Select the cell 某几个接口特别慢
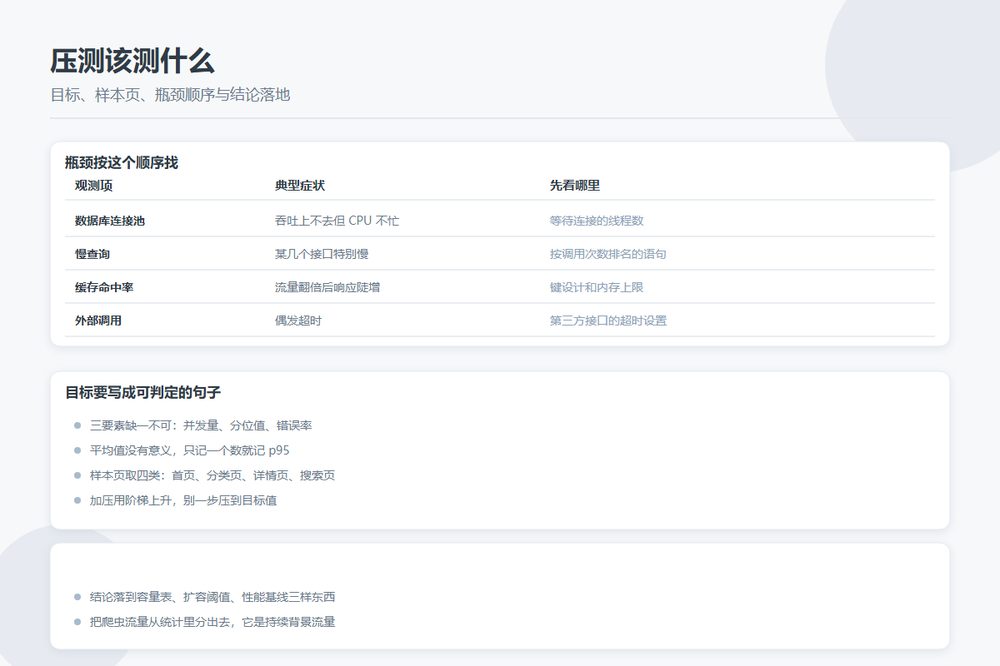 coord(321,254)
